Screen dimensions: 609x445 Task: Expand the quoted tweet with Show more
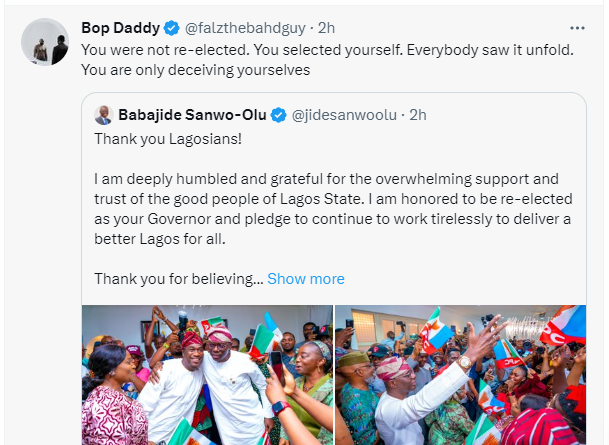306,279
